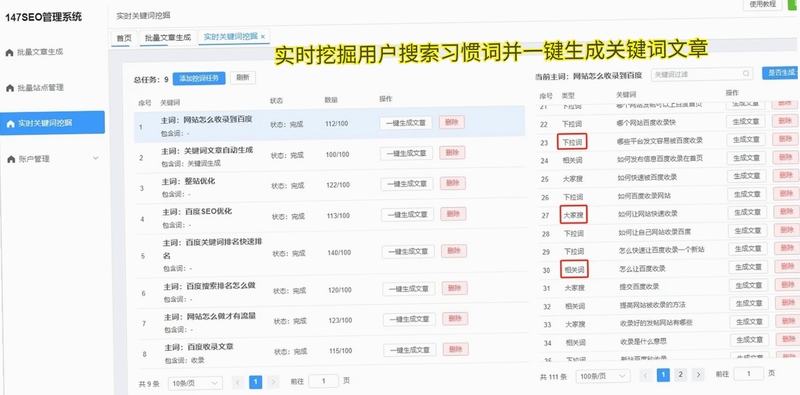Click 一键生成文章 for 百度SEO优化

tap(408, 215)
